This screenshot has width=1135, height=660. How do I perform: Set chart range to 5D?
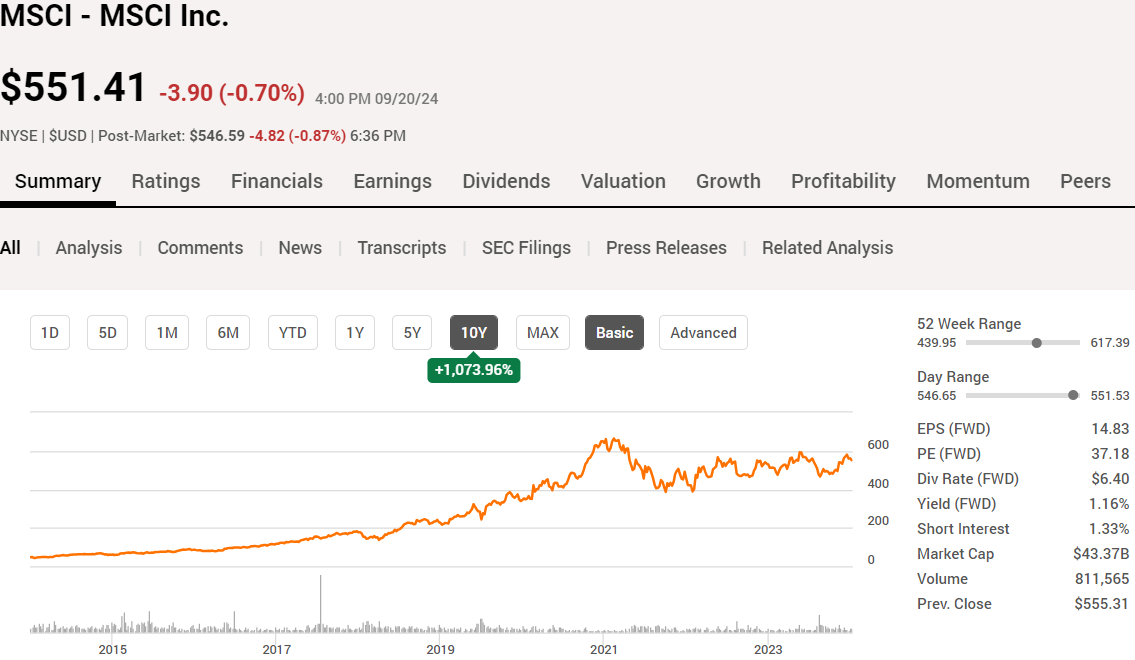108,333
